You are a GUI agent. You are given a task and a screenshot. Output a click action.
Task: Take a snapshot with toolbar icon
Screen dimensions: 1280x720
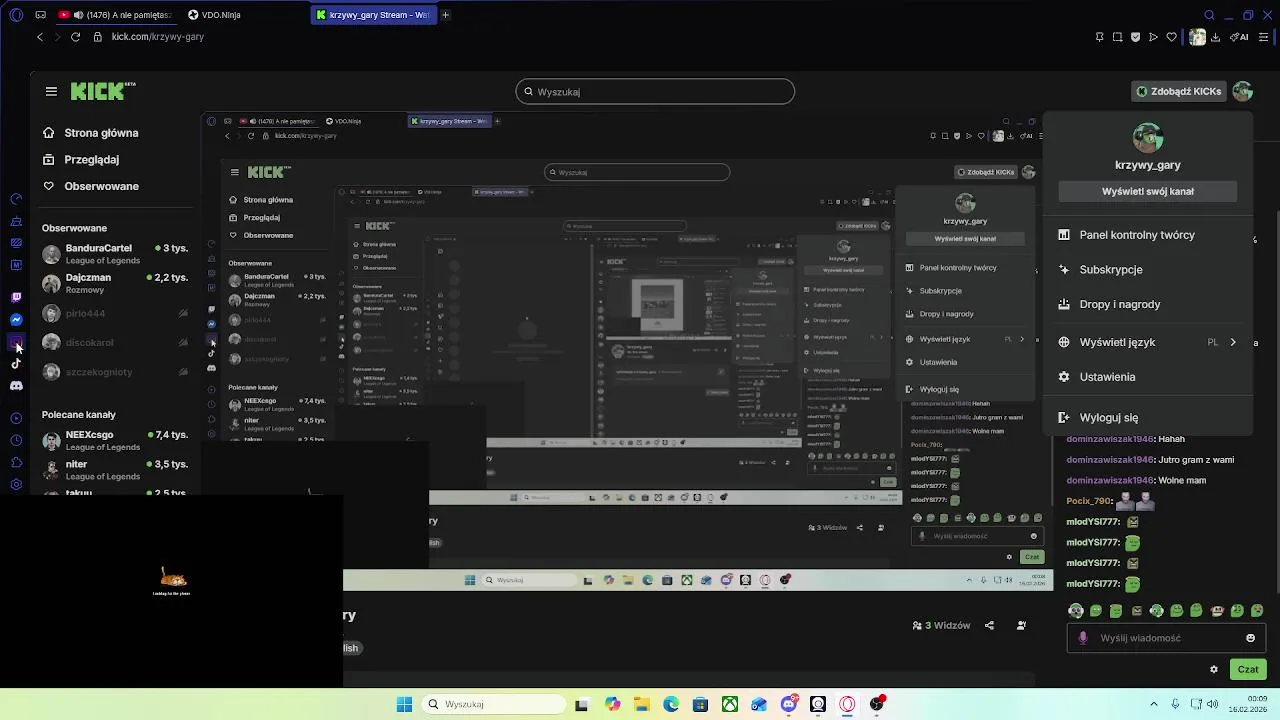(1117, 37)
